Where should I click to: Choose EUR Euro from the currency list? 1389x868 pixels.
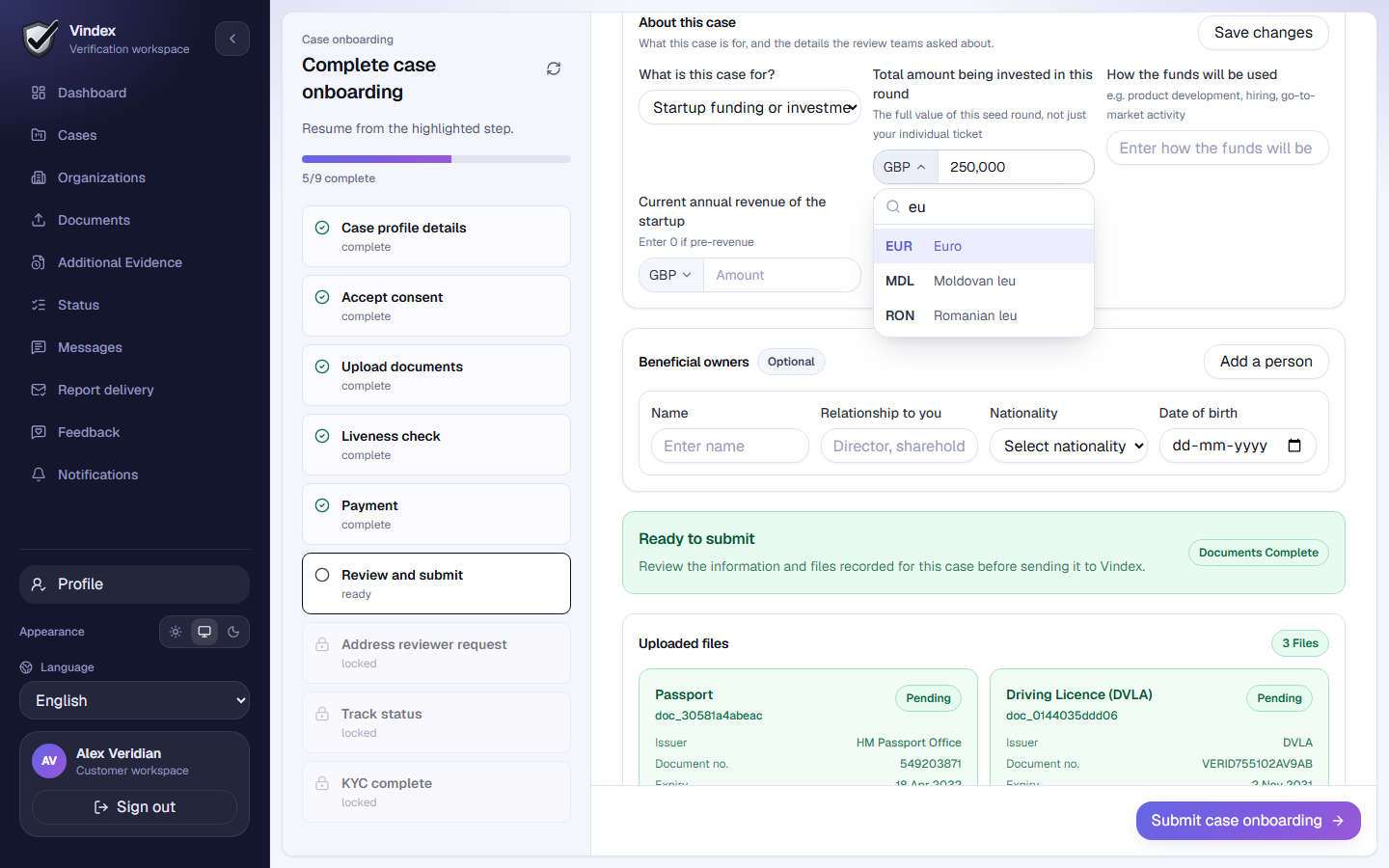984,246
